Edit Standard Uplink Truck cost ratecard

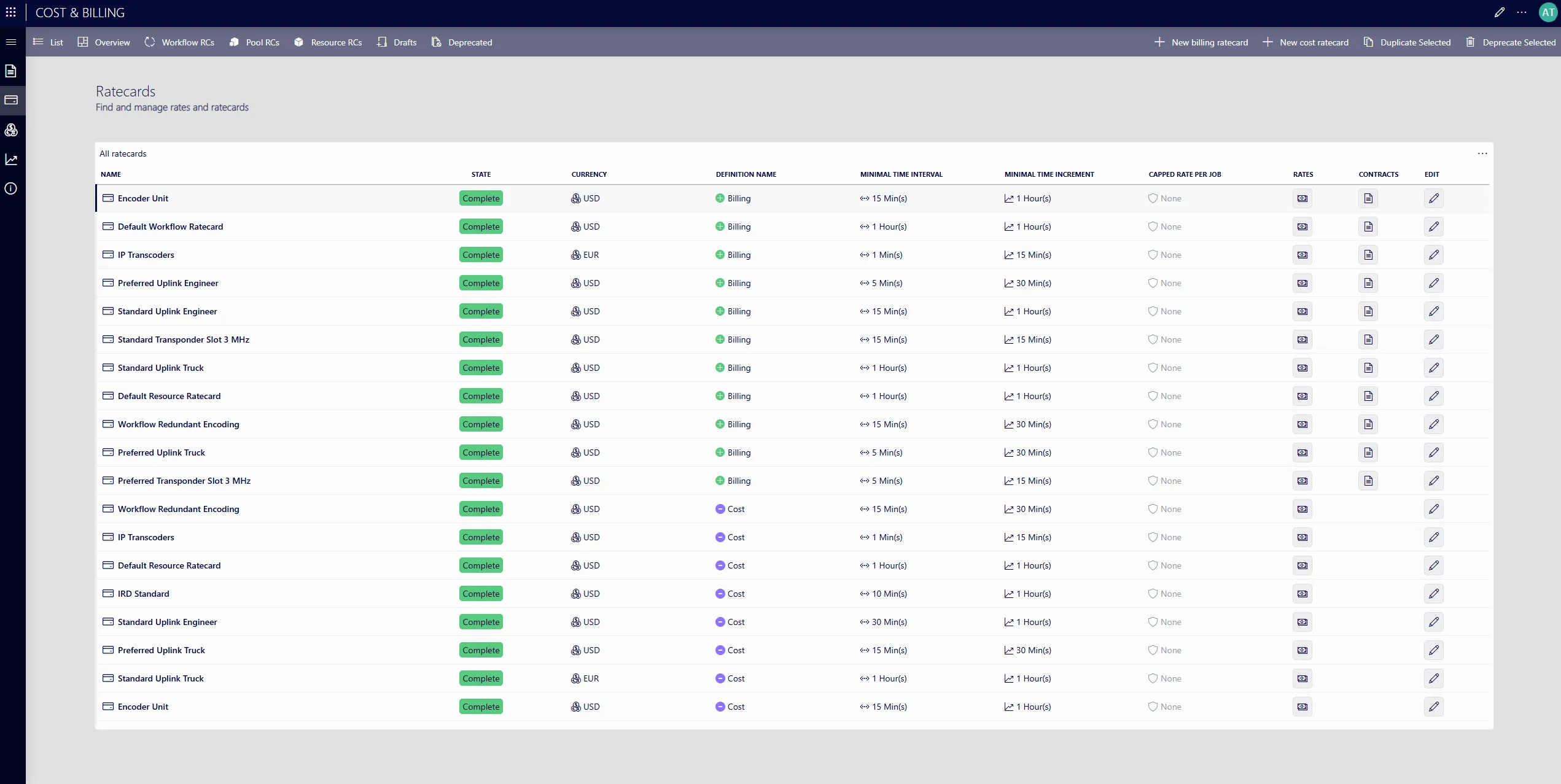(1434, 678)
